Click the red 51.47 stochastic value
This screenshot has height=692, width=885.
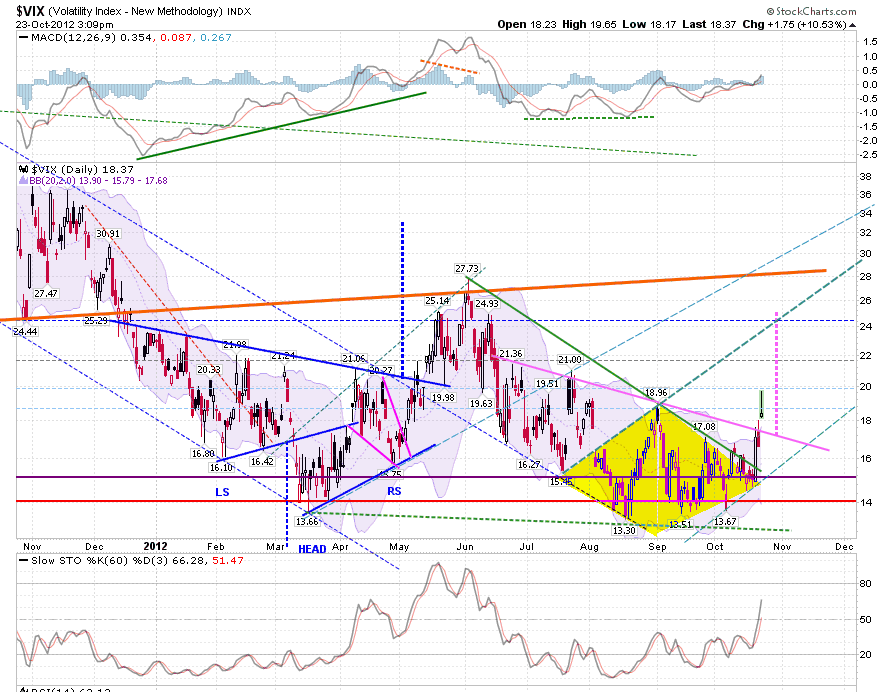228,560
